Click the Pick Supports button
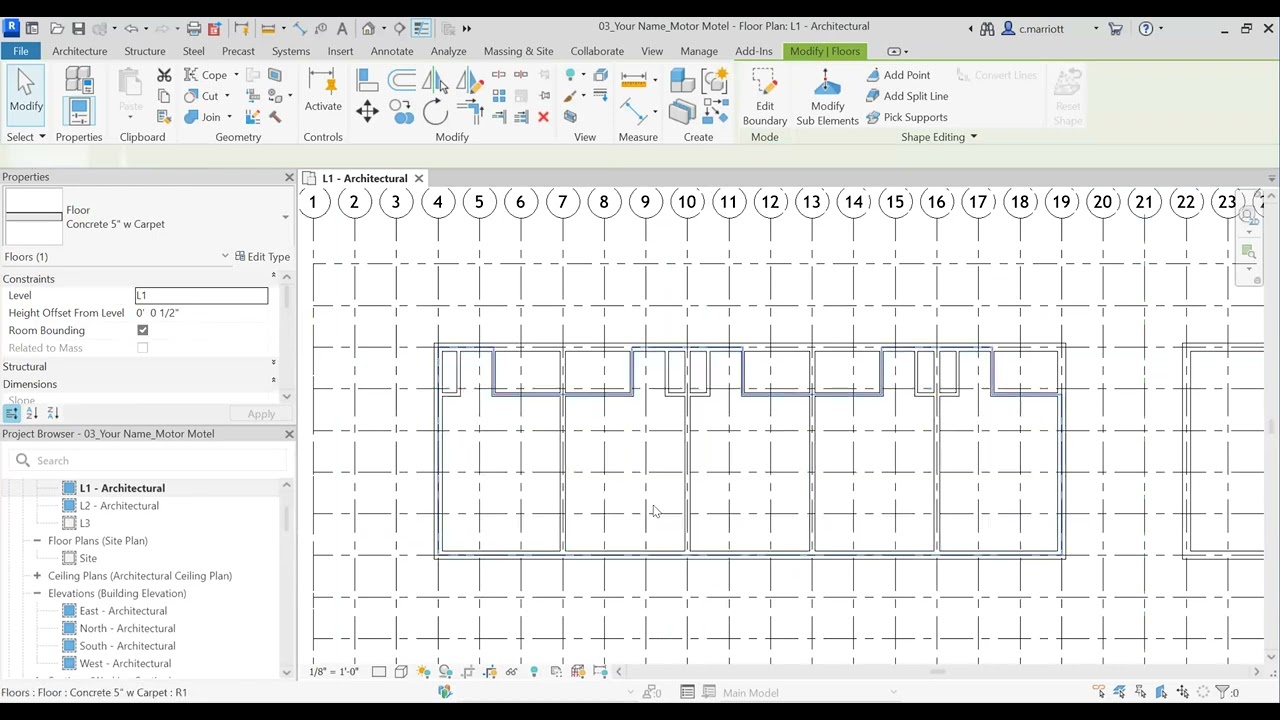The height and width of the screenshot is (720, 1280). [x=906, y=117]
